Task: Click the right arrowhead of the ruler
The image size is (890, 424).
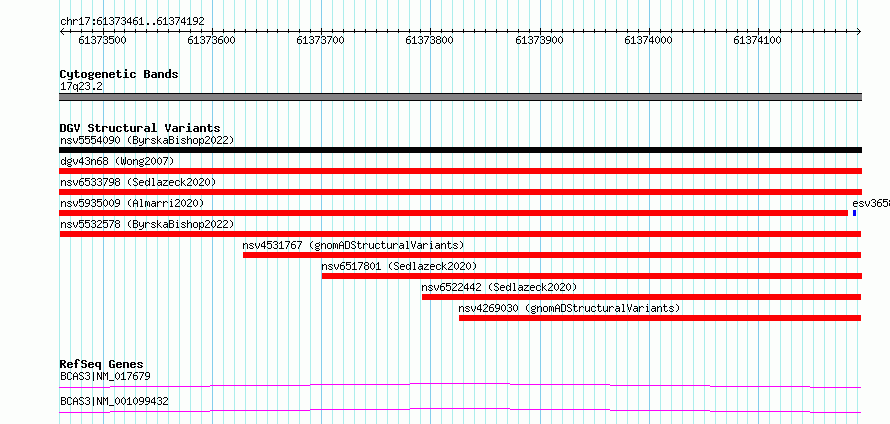Action: pyautogui.click(x=859, y=31)
